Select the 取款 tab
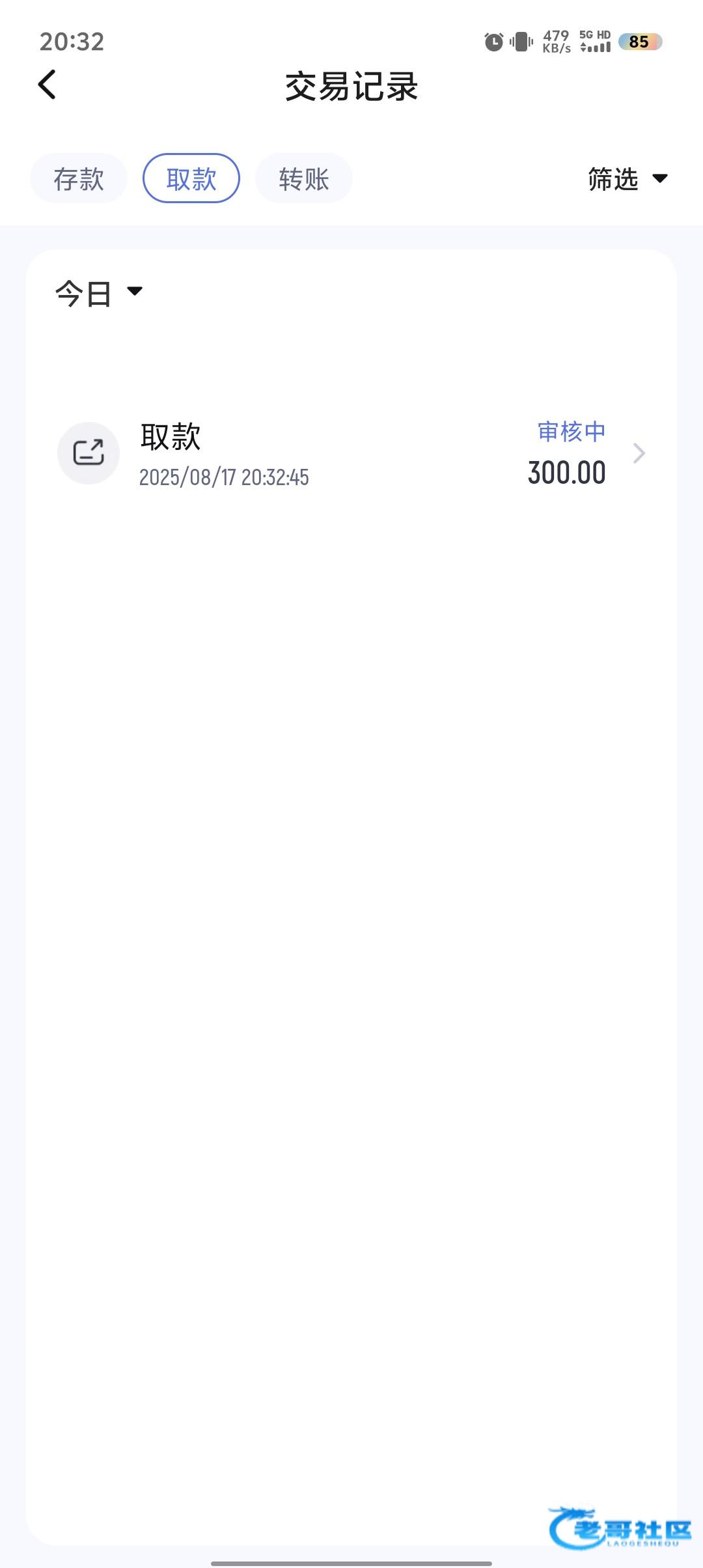 191,178
